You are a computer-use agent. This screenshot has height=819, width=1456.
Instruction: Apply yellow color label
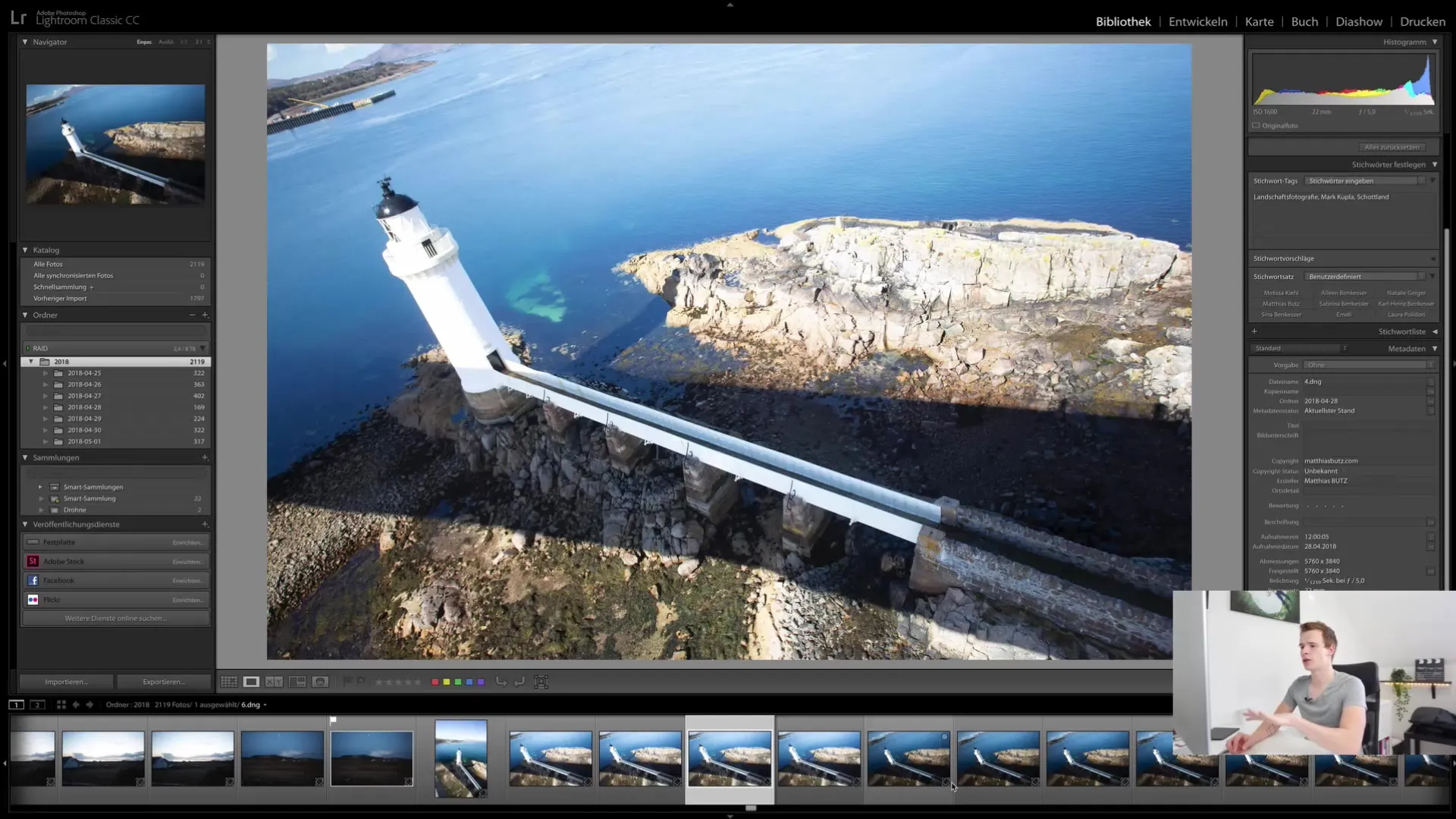pyautogui.click(x=447, y=682)
